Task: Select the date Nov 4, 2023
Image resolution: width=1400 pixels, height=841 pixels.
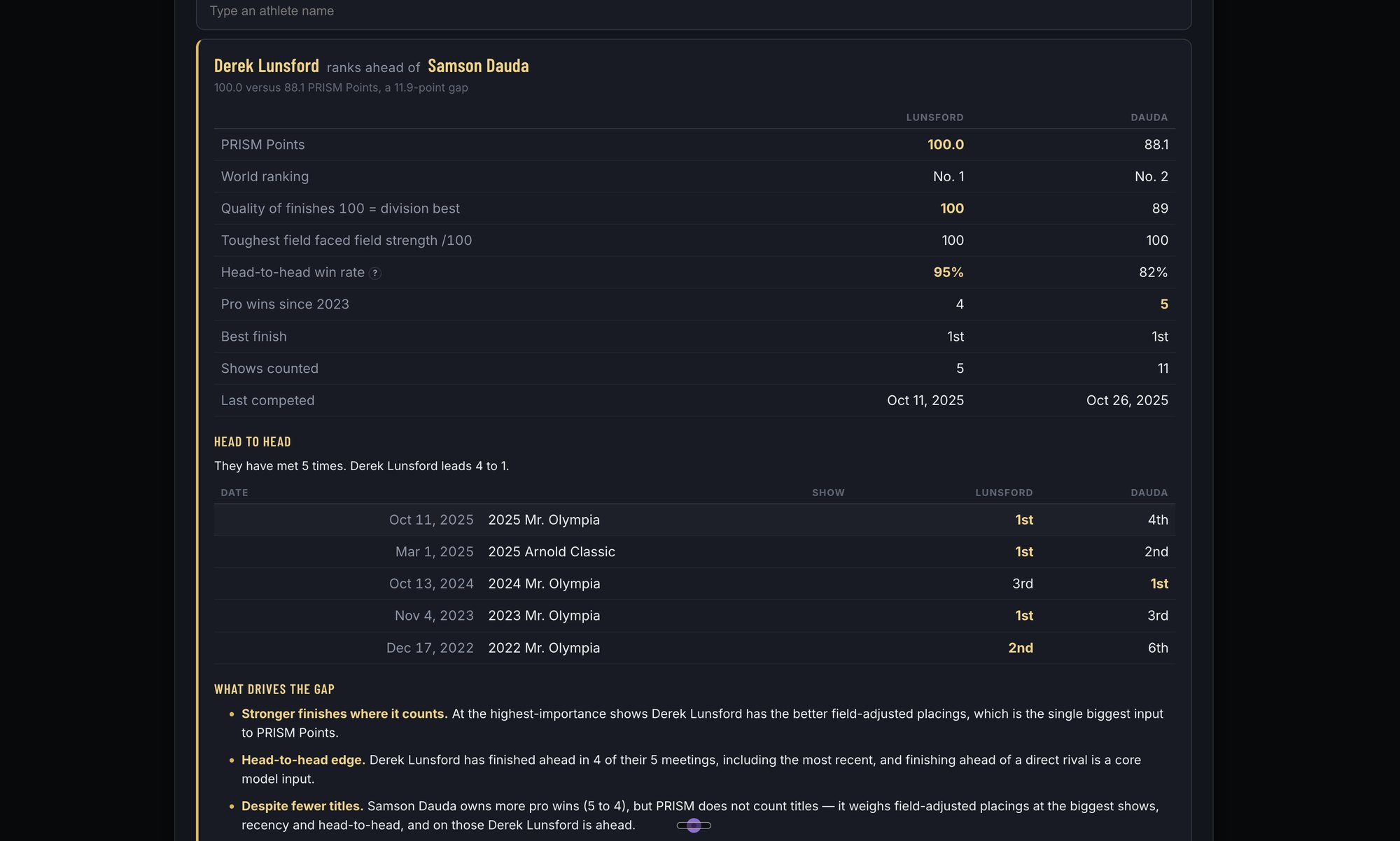Action: click(x=434, y=616)
